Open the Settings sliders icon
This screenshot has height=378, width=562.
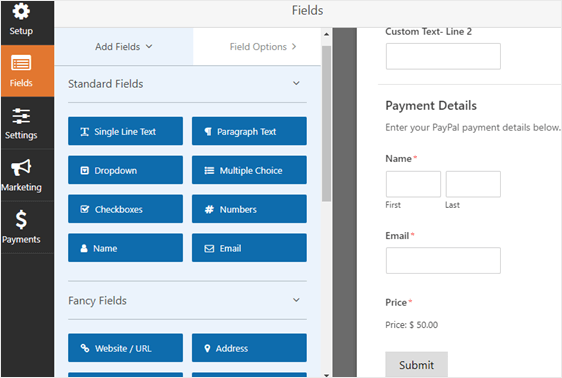[21, 116]
